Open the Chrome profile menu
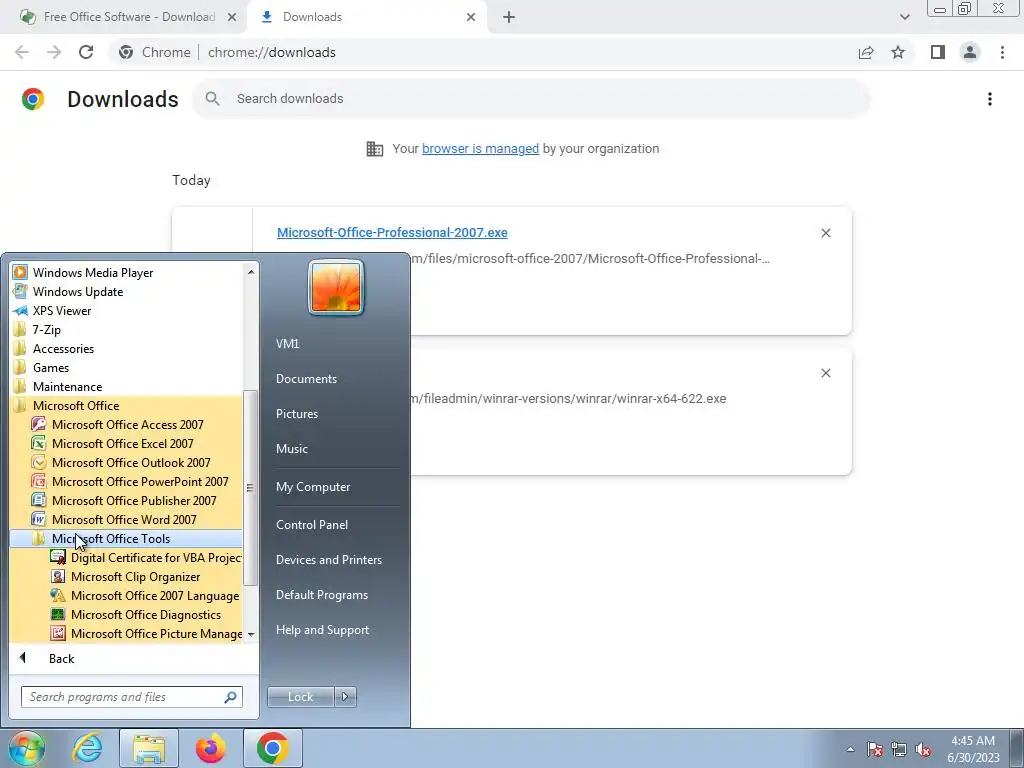Screen dimensions: 1024x768 click(x=970, y=52)
